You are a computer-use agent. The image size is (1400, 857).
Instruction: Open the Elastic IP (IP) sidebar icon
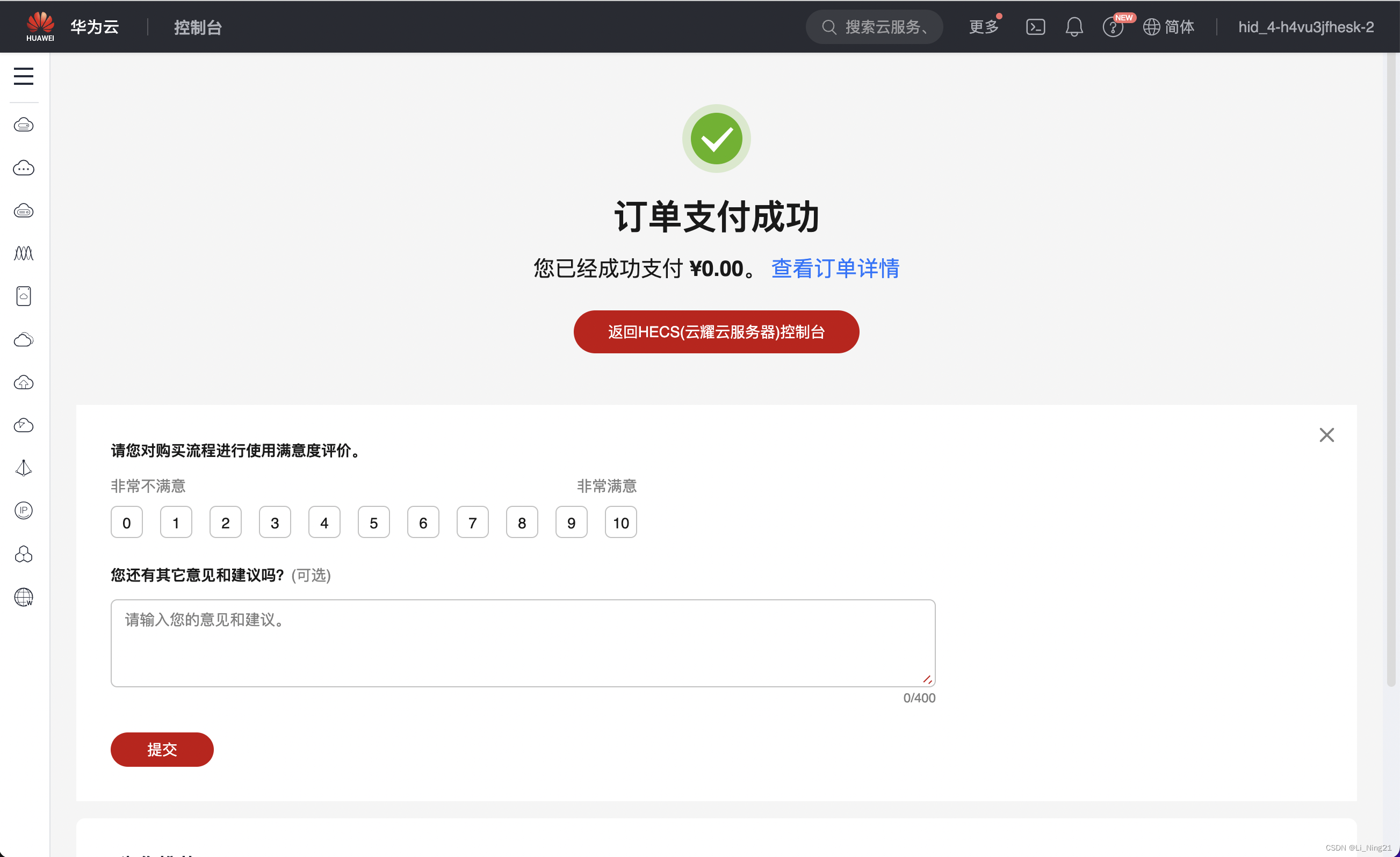(x=23, y=511)
